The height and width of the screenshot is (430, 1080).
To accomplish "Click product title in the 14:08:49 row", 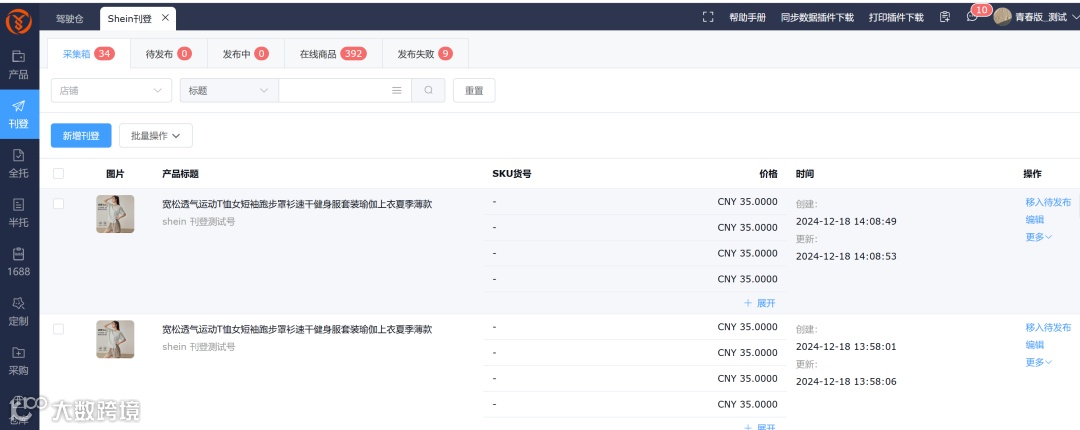I will tap(297, 204).
